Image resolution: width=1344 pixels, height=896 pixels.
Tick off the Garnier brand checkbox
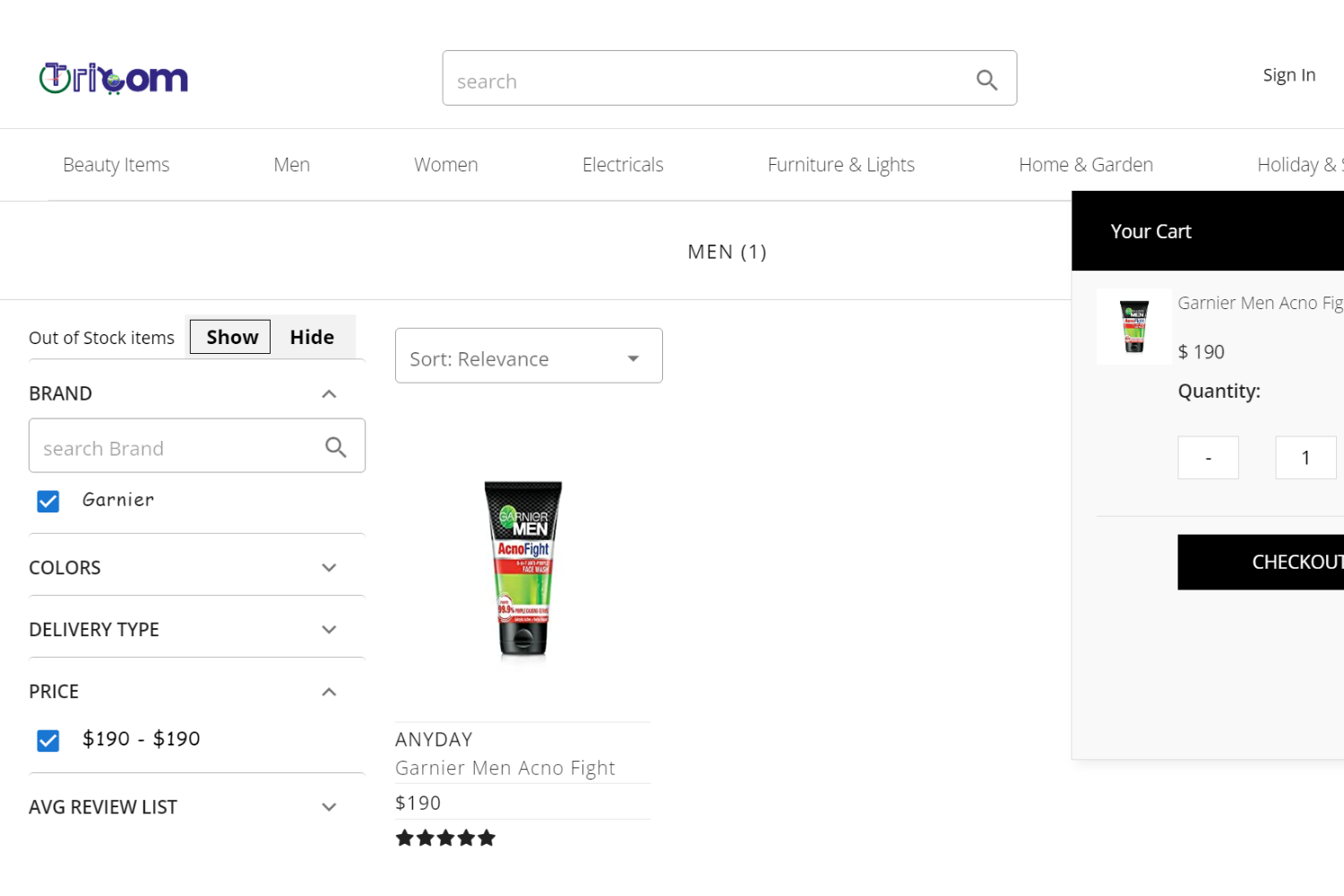pos(48,501)
